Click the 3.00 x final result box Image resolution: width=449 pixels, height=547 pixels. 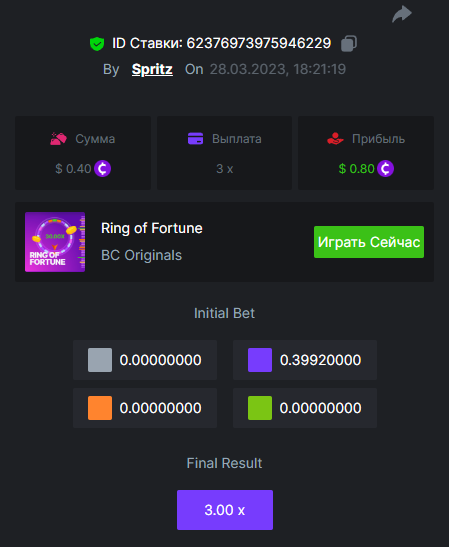click(x=225, y=510)
